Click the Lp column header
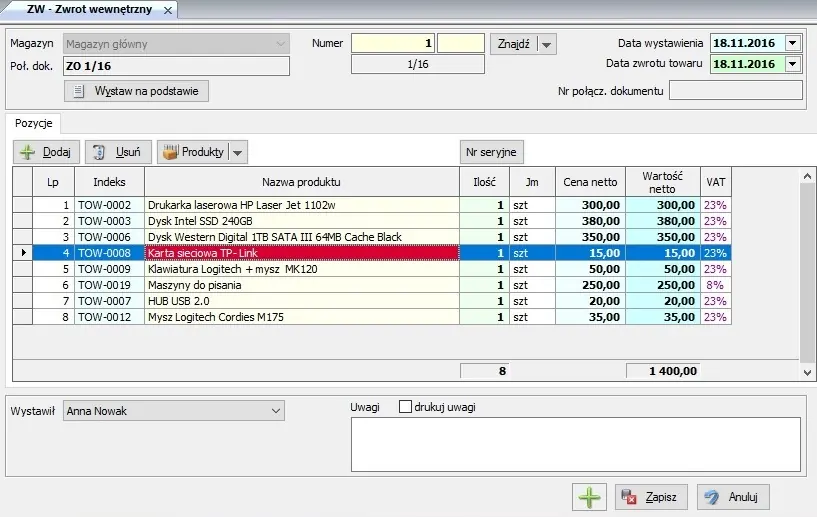817x517 pixels. pyautogui.click(x=53, y=182)
